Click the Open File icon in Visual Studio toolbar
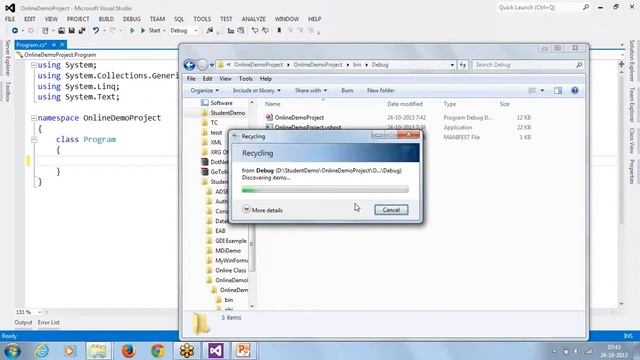This screenshot has width=640, height=360. [61, 31]
